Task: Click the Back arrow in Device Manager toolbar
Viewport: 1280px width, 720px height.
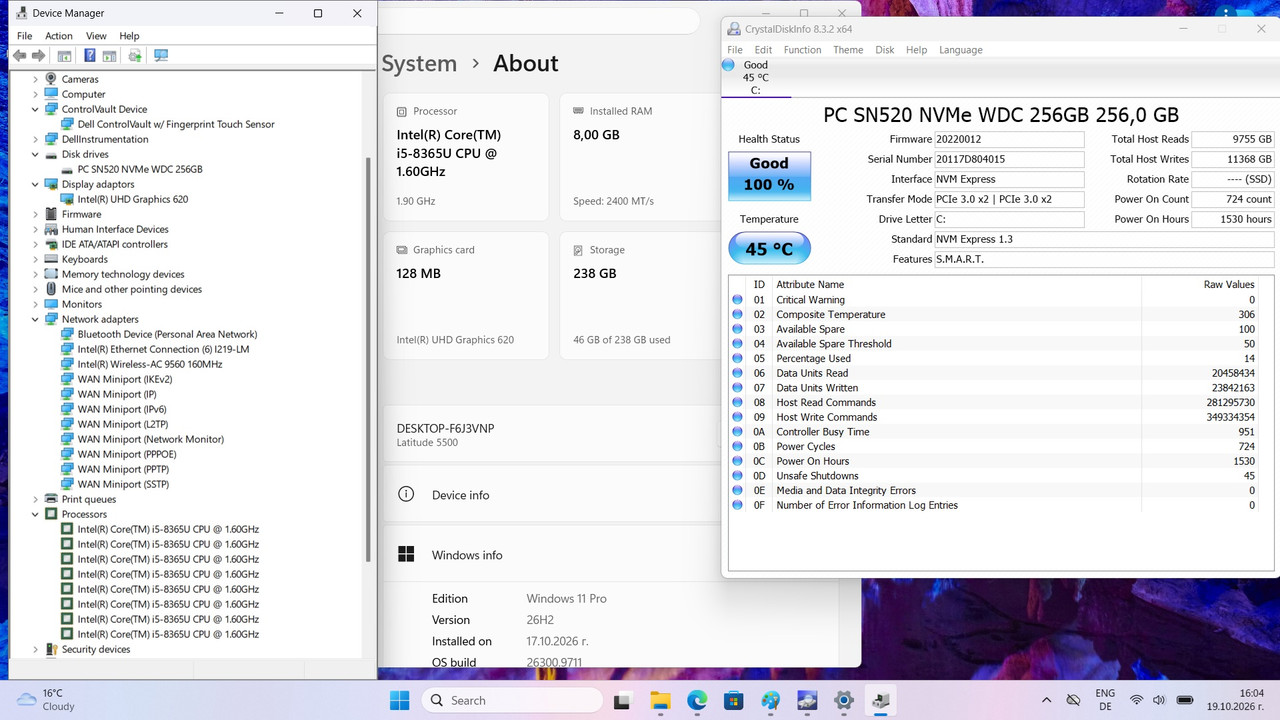Action: (19, 56)
